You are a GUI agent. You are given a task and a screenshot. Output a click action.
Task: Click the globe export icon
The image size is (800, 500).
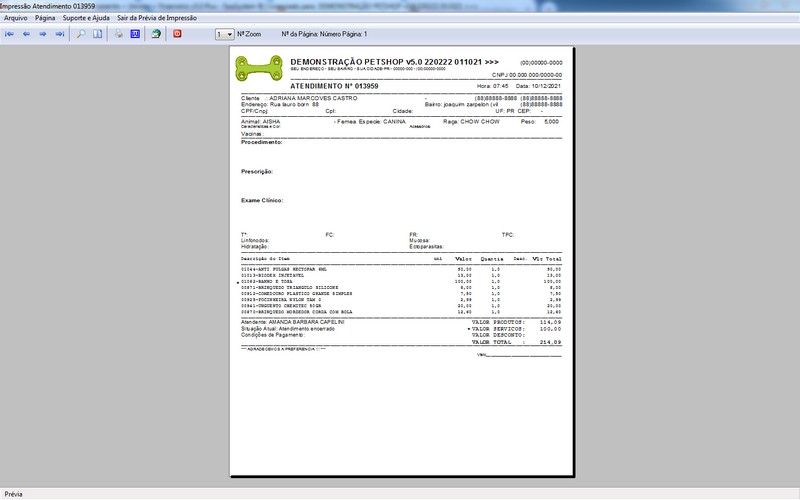click(156, 34)
